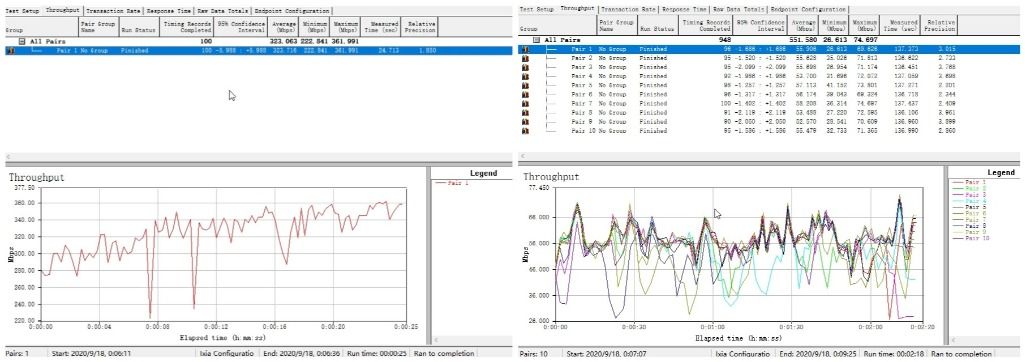Open Raw Data Totals tab in the right window

coord(738,10)
